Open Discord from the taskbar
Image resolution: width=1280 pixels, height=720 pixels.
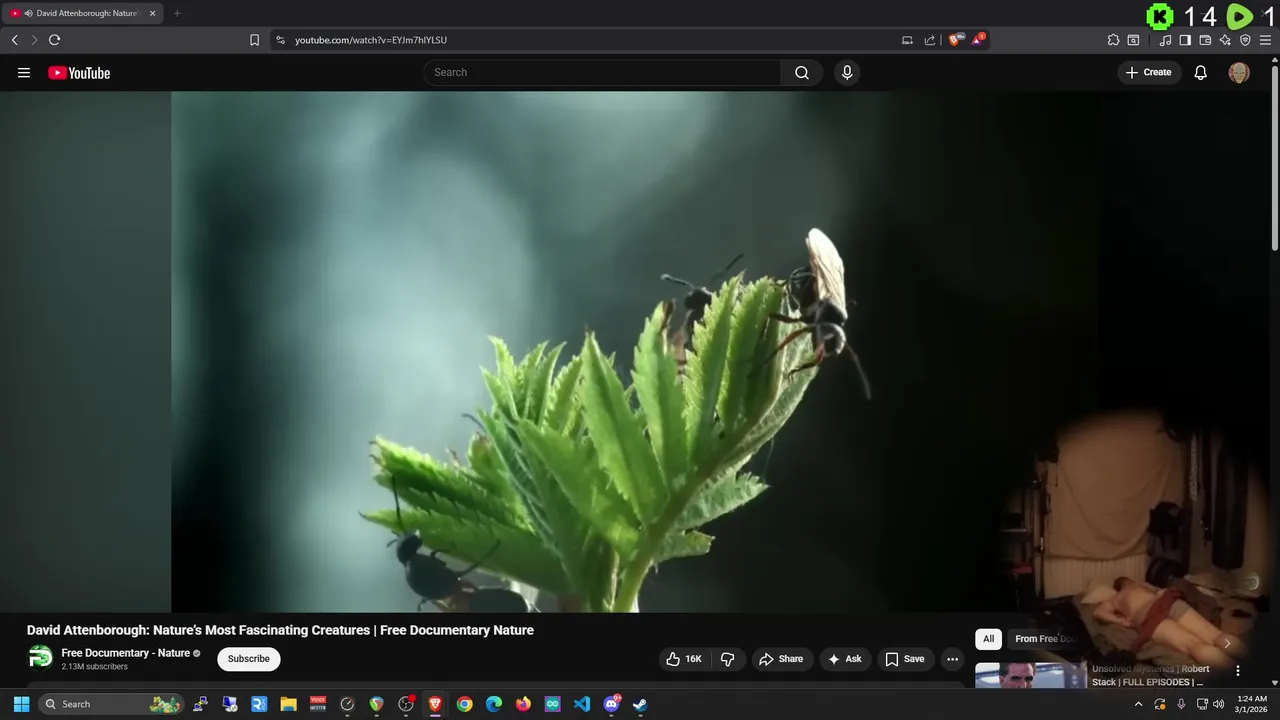[611, 704]
